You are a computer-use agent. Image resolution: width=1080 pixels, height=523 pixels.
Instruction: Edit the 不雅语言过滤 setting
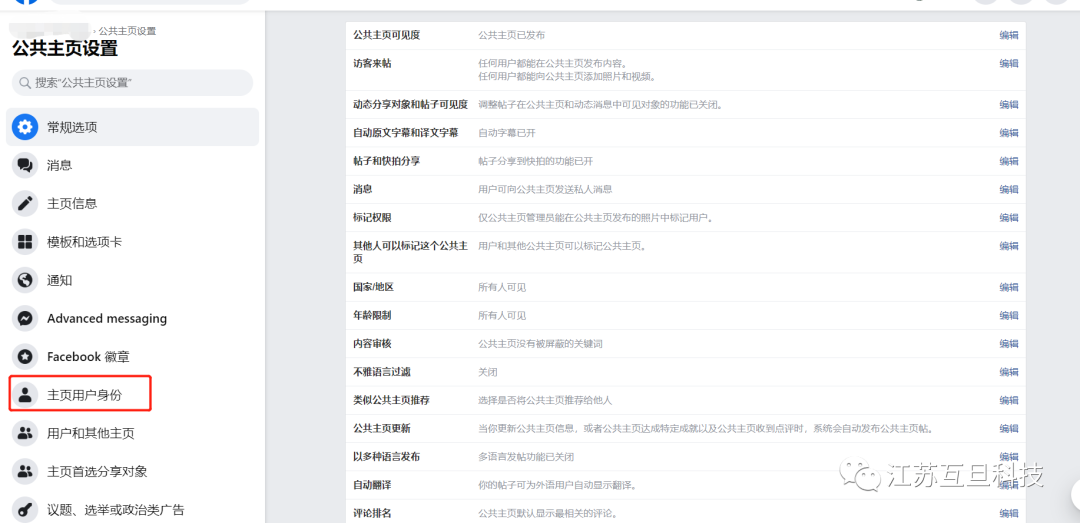1008,372
